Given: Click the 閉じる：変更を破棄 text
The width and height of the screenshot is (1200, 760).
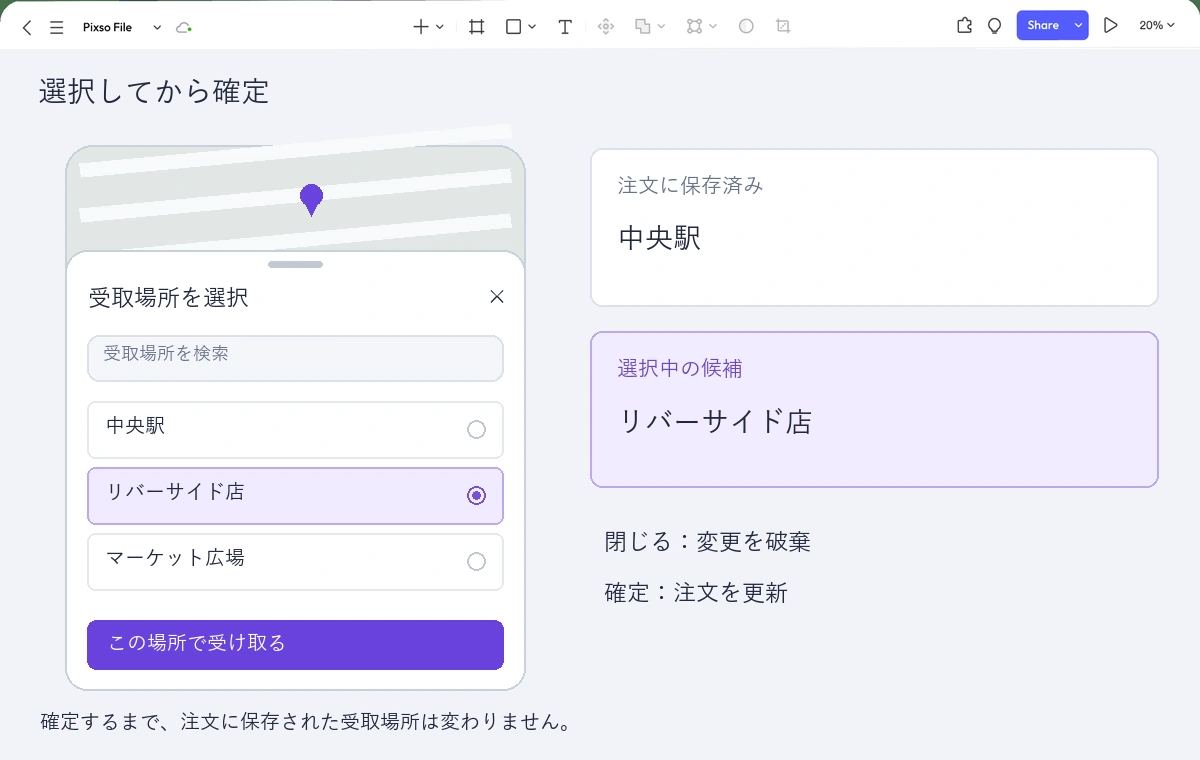Looking at the screenshot, I should point(708,542).
